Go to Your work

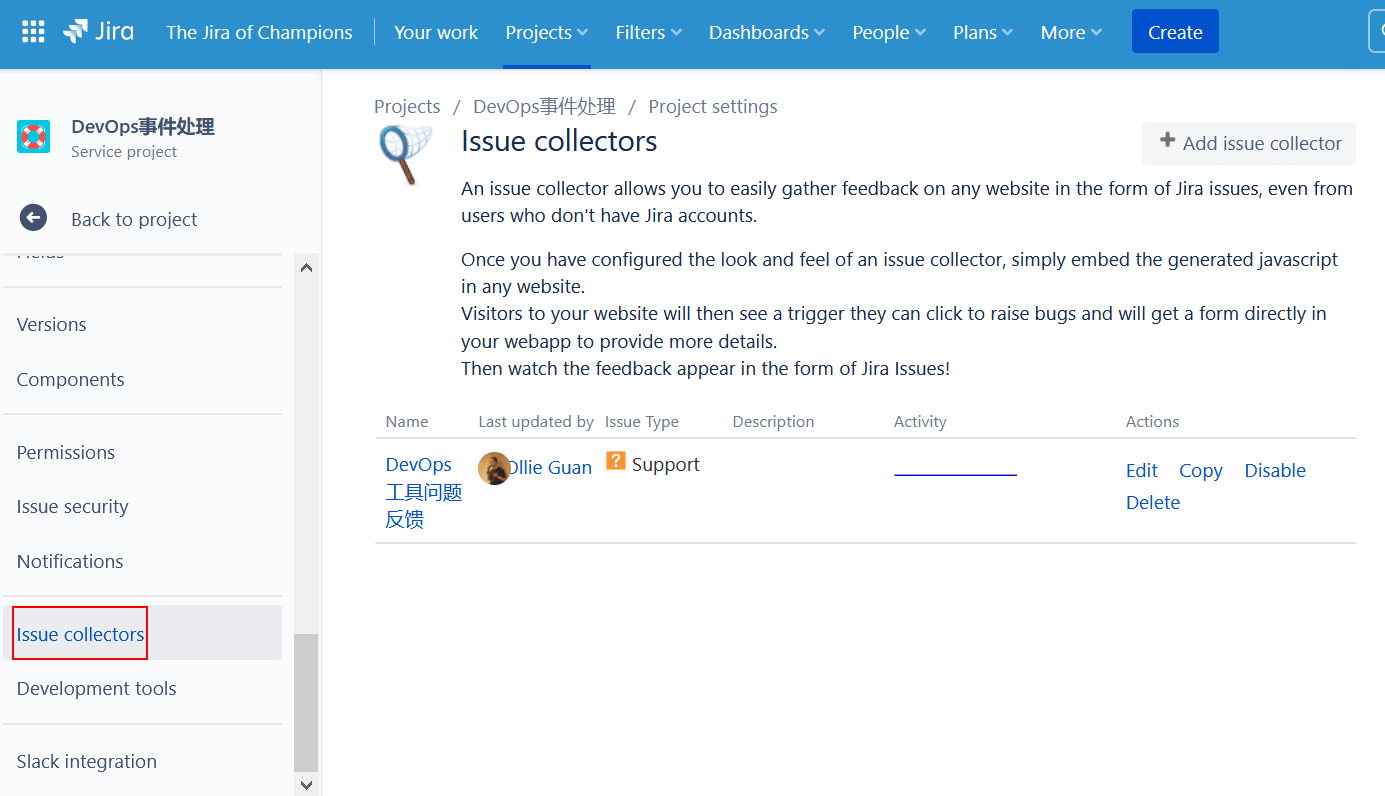tap(436, 33)
